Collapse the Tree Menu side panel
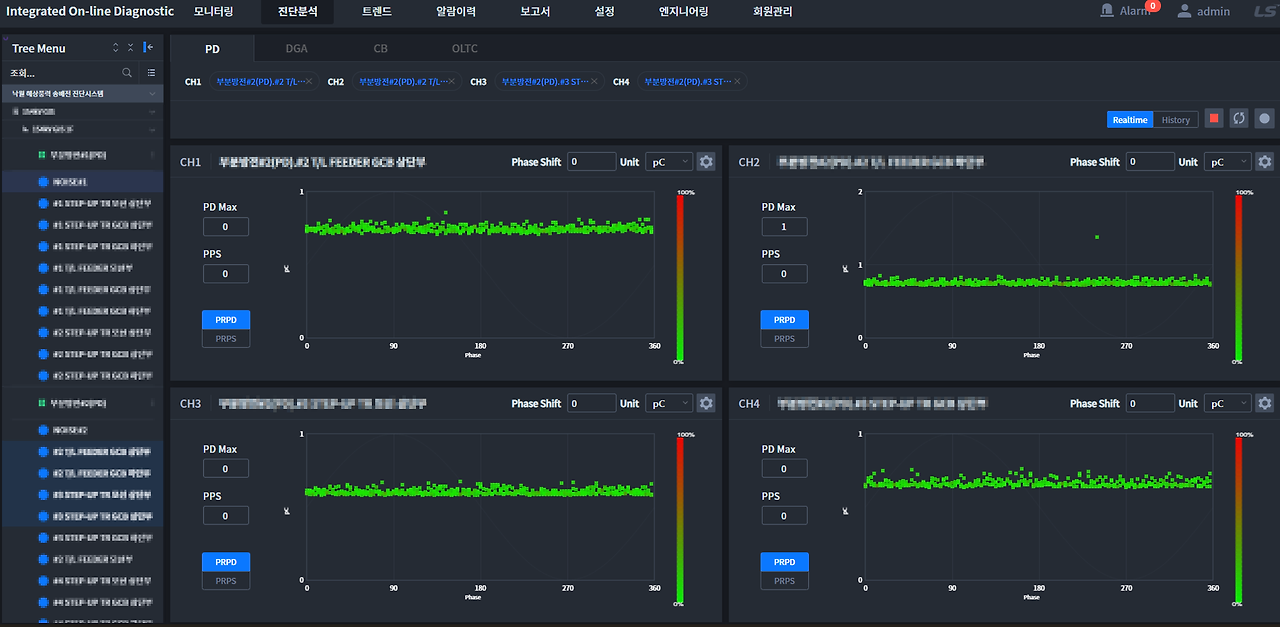Image resolution: width=1280 pixels, height=627 pixels. (149, 48)
